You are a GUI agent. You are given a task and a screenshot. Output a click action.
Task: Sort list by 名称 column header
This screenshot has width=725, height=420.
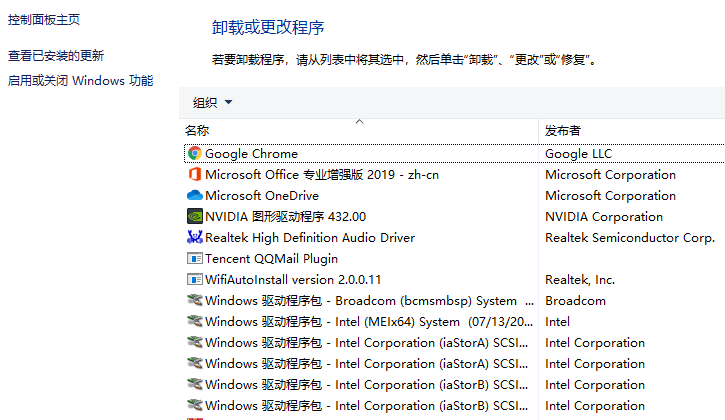tap(197, 131)
